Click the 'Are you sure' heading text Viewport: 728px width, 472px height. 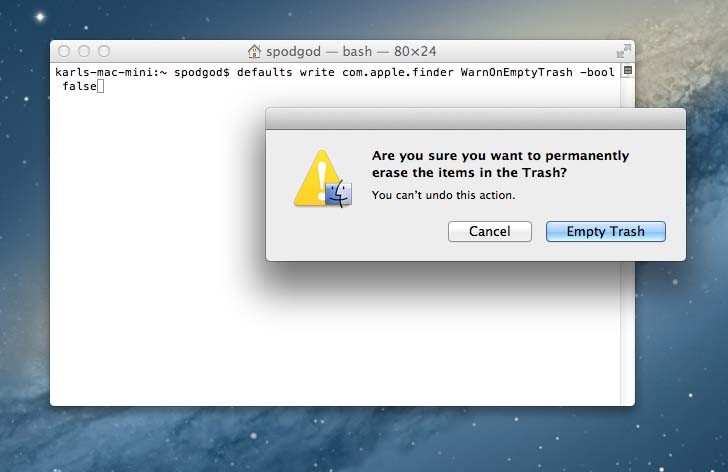(500, 164)
